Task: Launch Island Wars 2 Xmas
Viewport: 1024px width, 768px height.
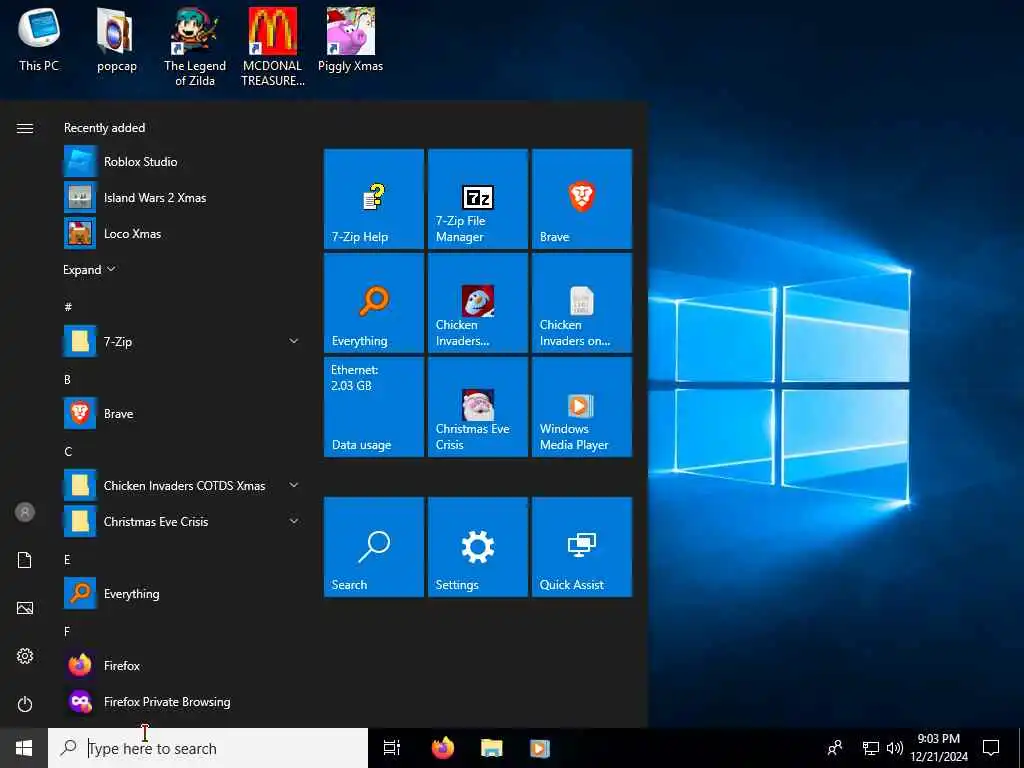Action: 182,198
